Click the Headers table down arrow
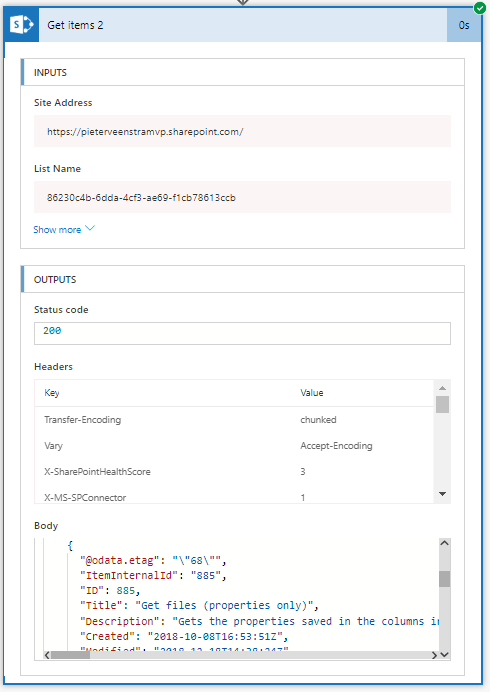490x692 pixels. tap(442, 494)
